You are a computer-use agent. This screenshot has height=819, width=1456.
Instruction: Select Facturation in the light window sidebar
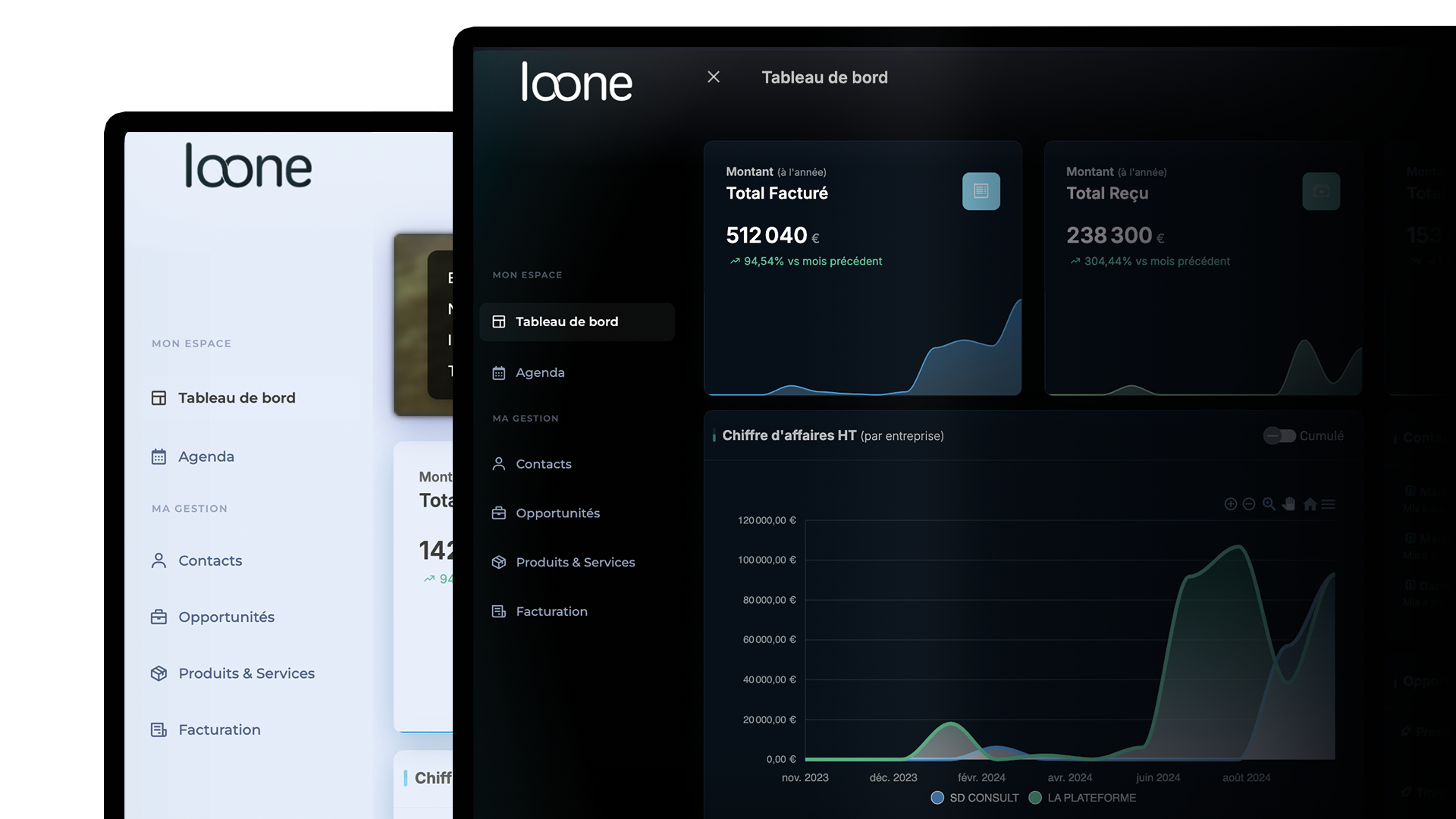219,730
